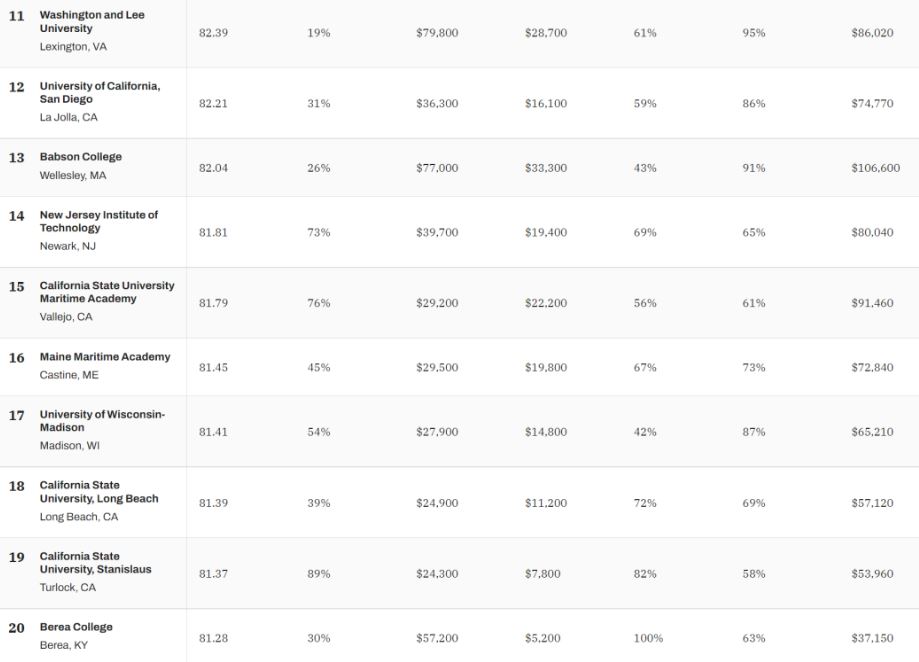Click the 100% figure in Berea College row

pos(648,638)
